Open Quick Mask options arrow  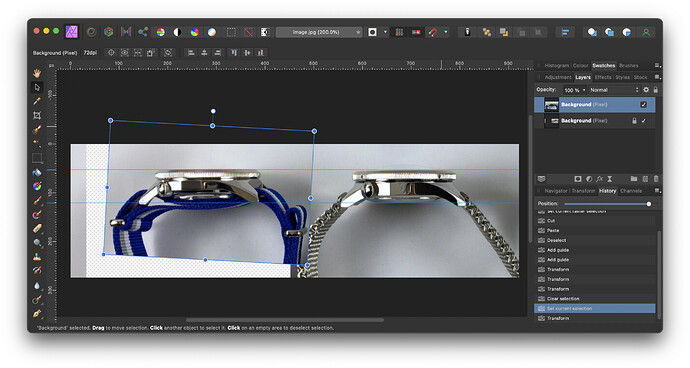385,32
